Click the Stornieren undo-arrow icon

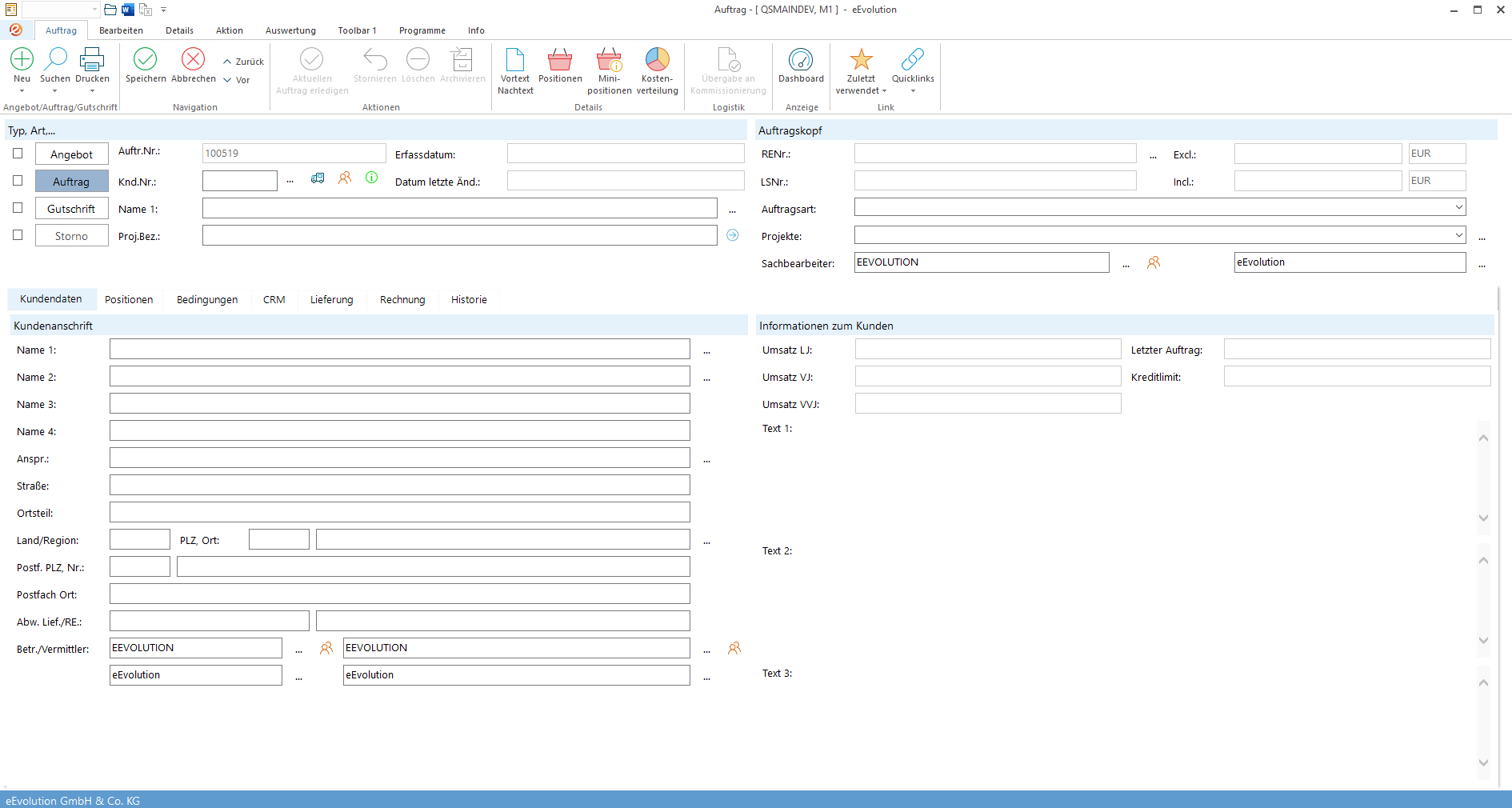click(375, 59)
